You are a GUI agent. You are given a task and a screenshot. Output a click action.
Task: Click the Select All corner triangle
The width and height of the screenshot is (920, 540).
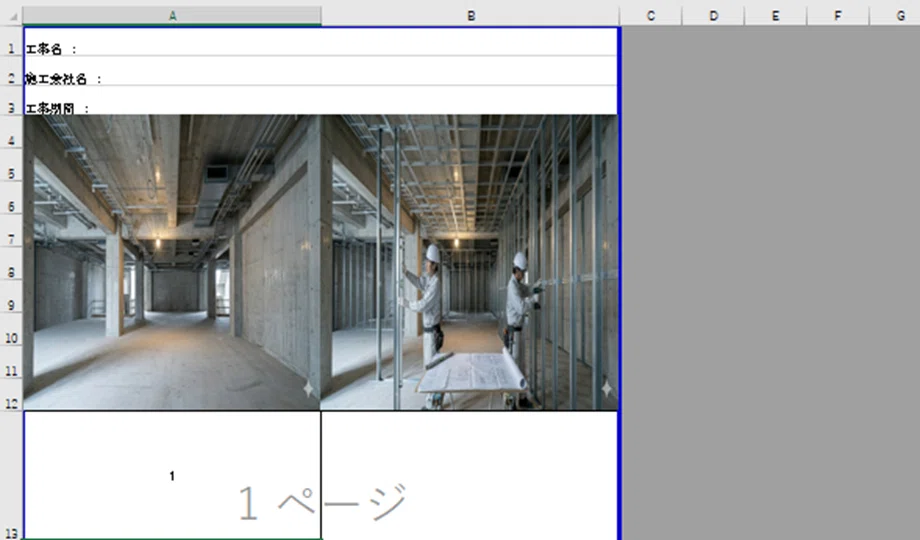coord(12,16)
